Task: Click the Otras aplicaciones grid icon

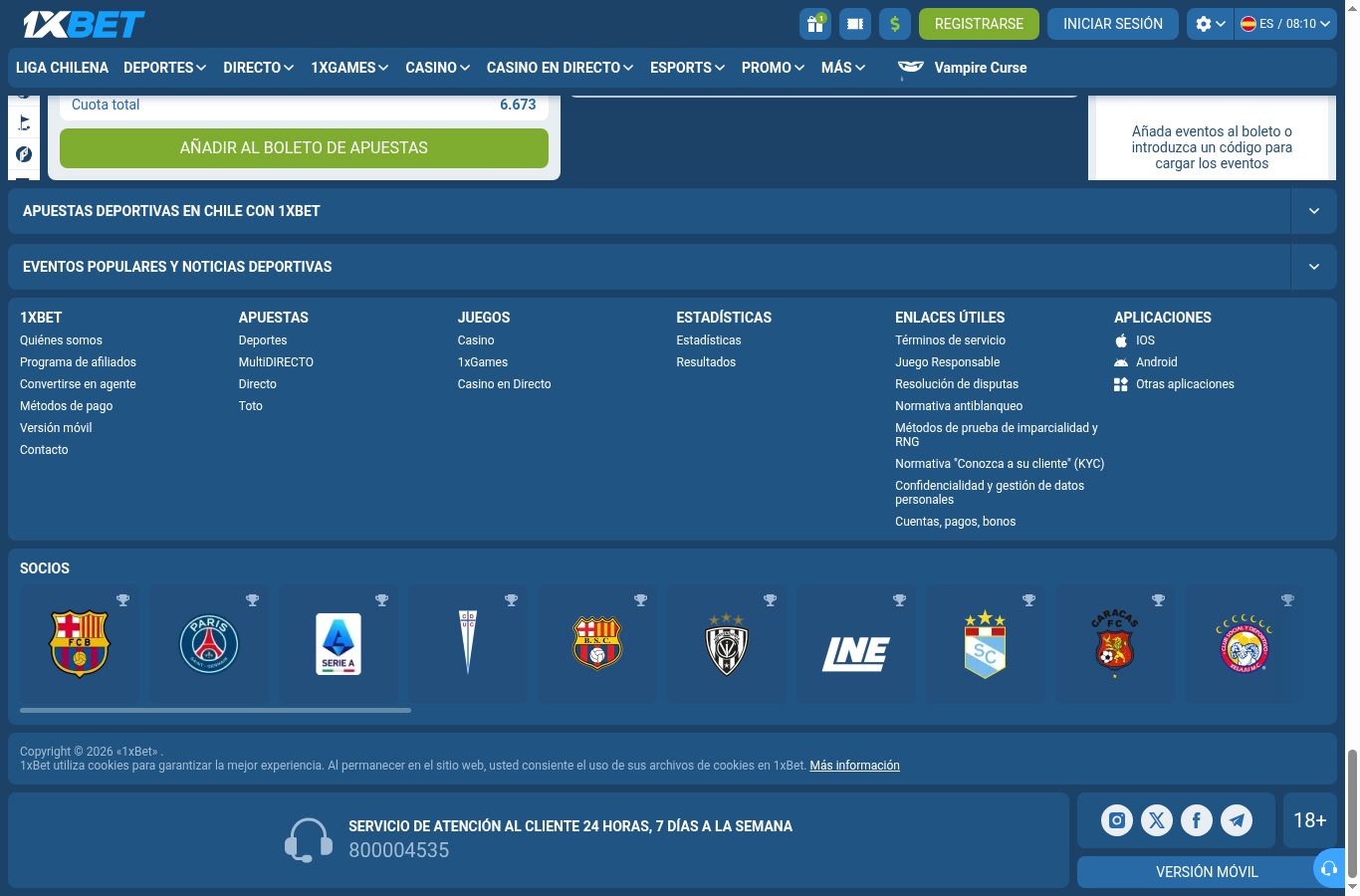Action: [1121, 384]
